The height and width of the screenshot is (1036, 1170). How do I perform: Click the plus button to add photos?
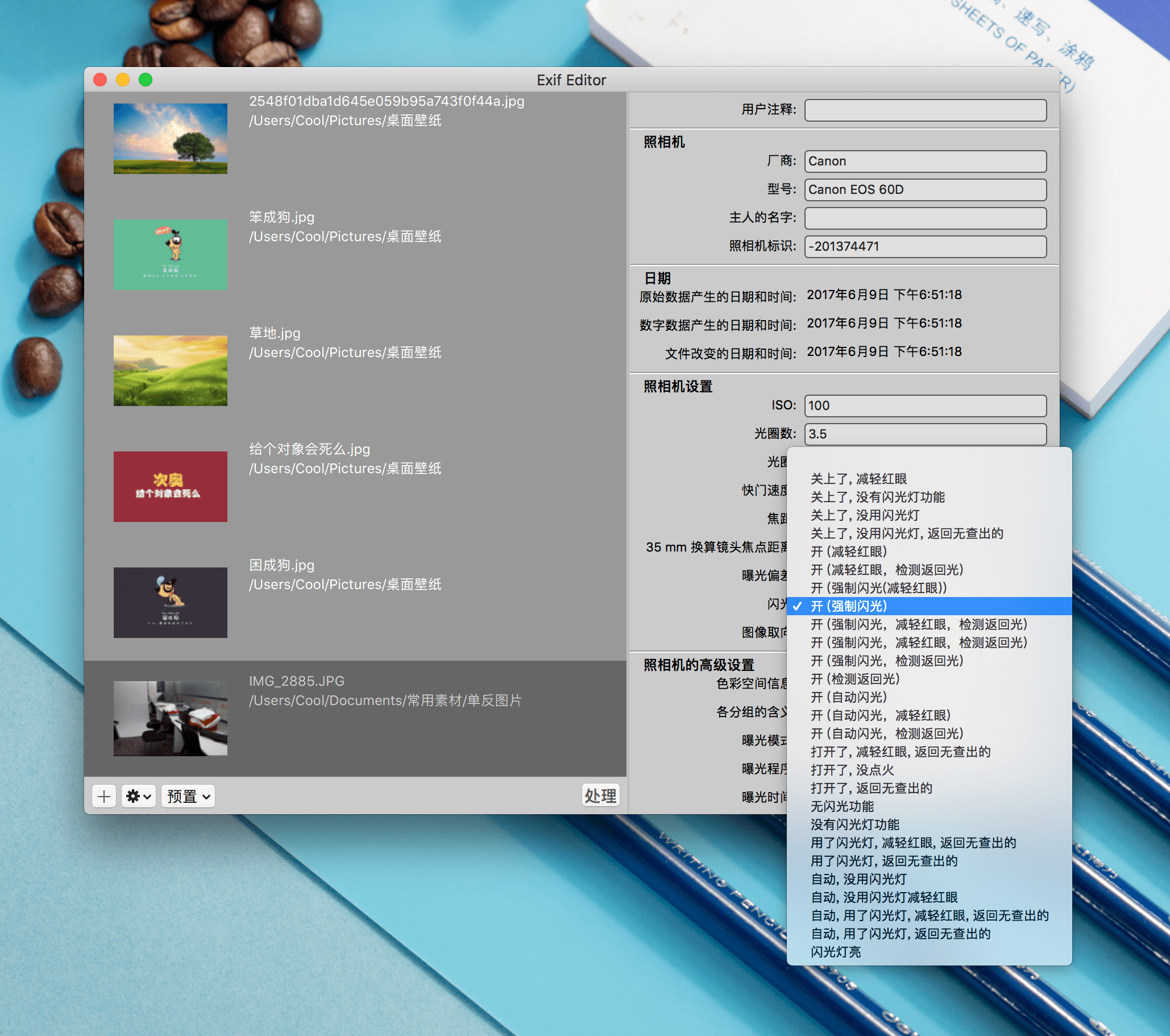pos(103,796)
